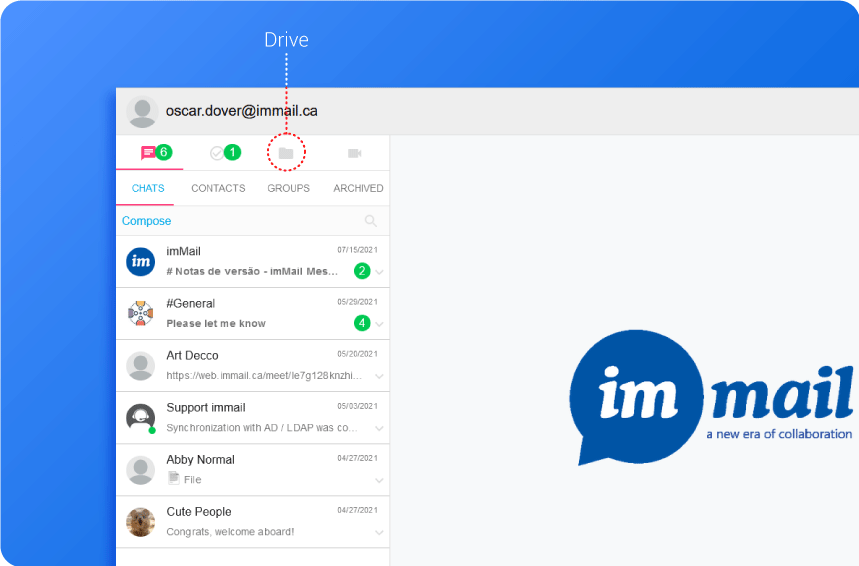Click 'Synchronization with AD / LDAP' preview
859x566 pixels.
pos(262,427)
